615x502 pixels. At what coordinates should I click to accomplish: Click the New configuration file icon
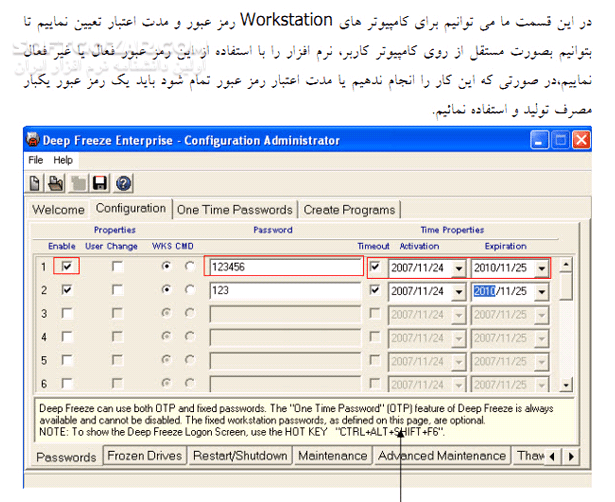37,183
